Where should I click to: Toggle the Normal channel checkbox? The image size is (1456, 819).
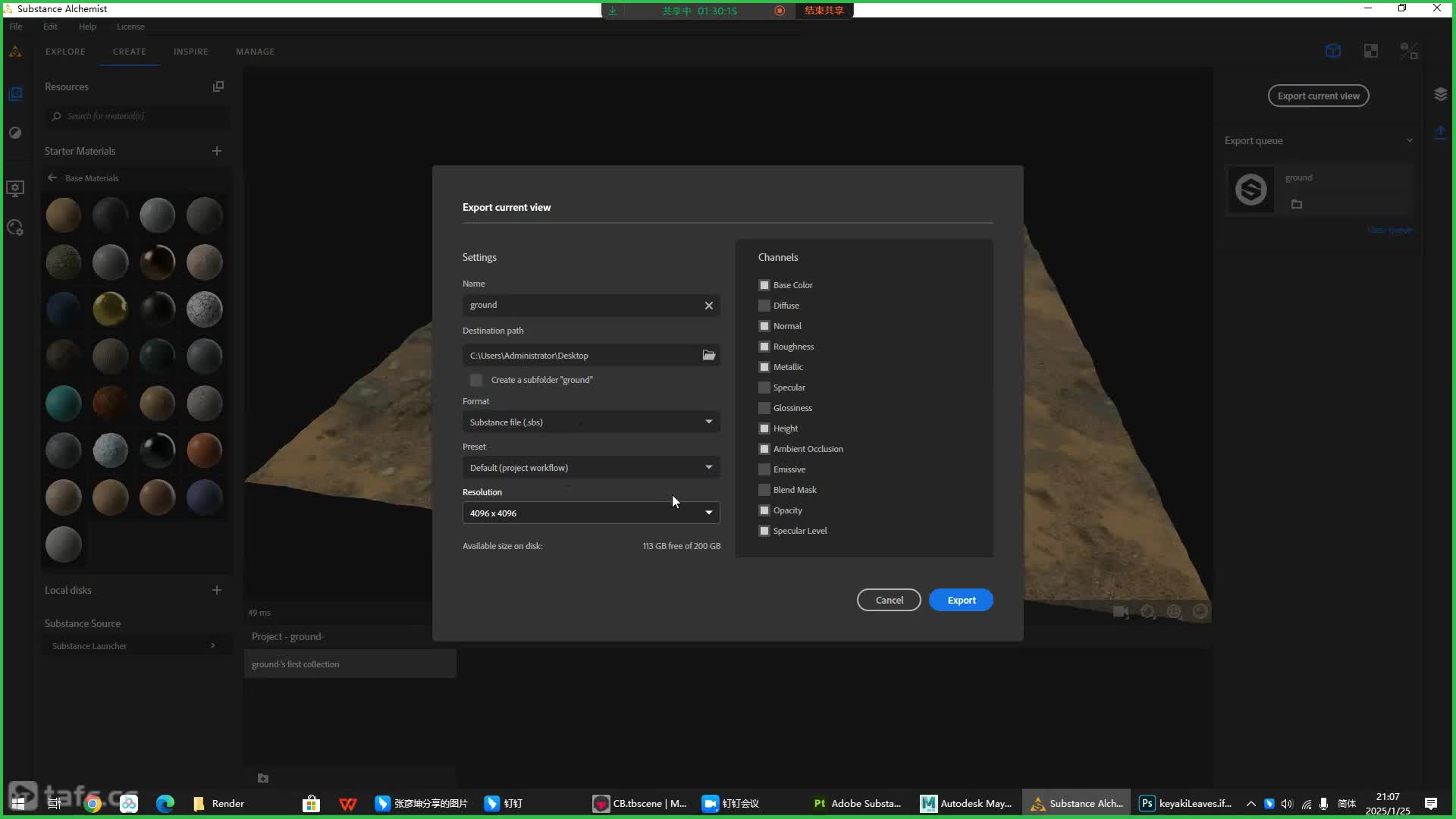[x=764, y=326]
